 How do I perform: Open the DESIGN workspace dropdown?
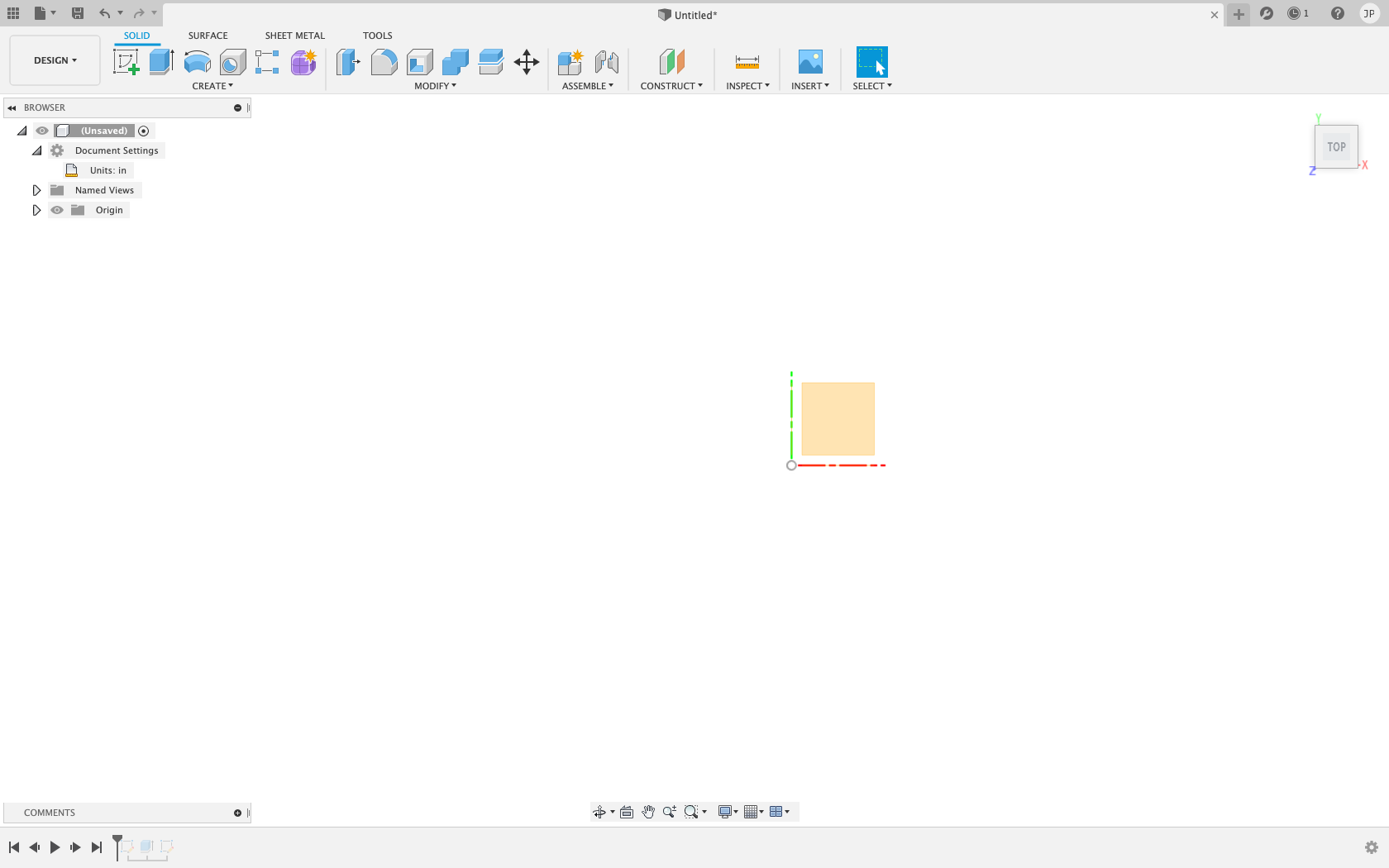tap(55, 60)
